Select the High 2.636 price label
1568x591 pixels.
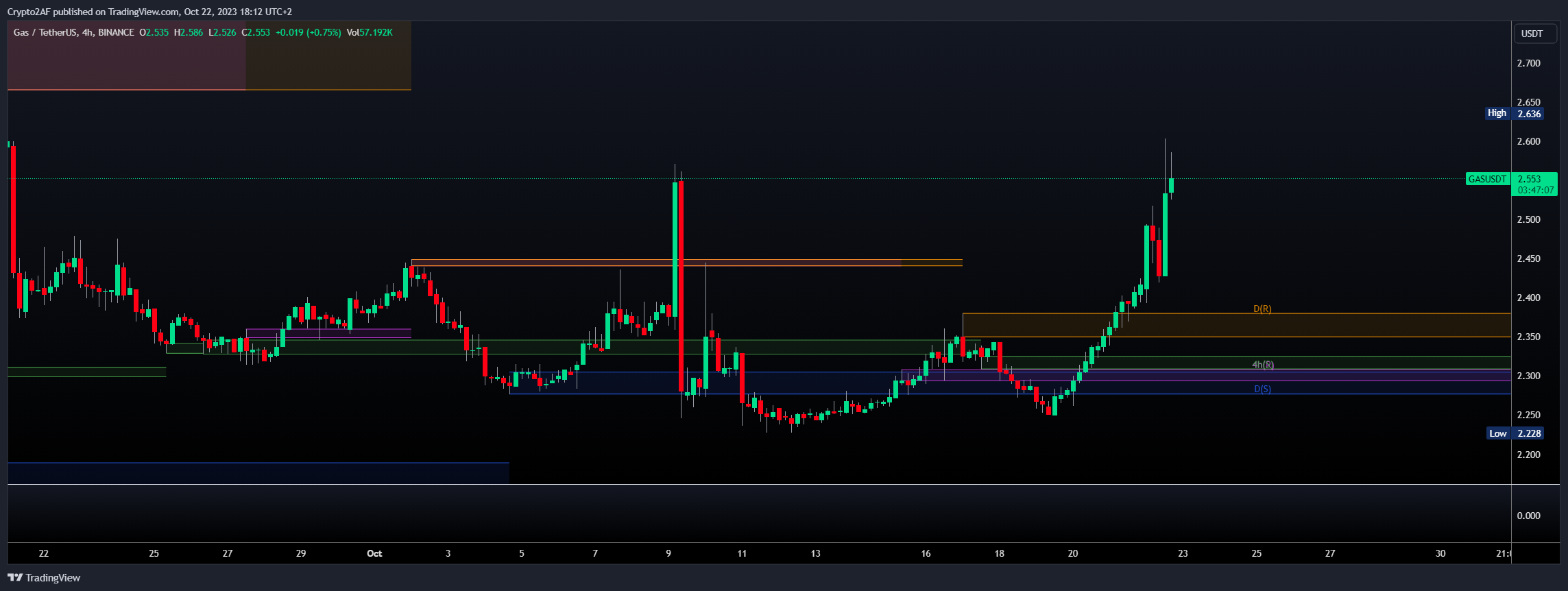[1514, 113]
